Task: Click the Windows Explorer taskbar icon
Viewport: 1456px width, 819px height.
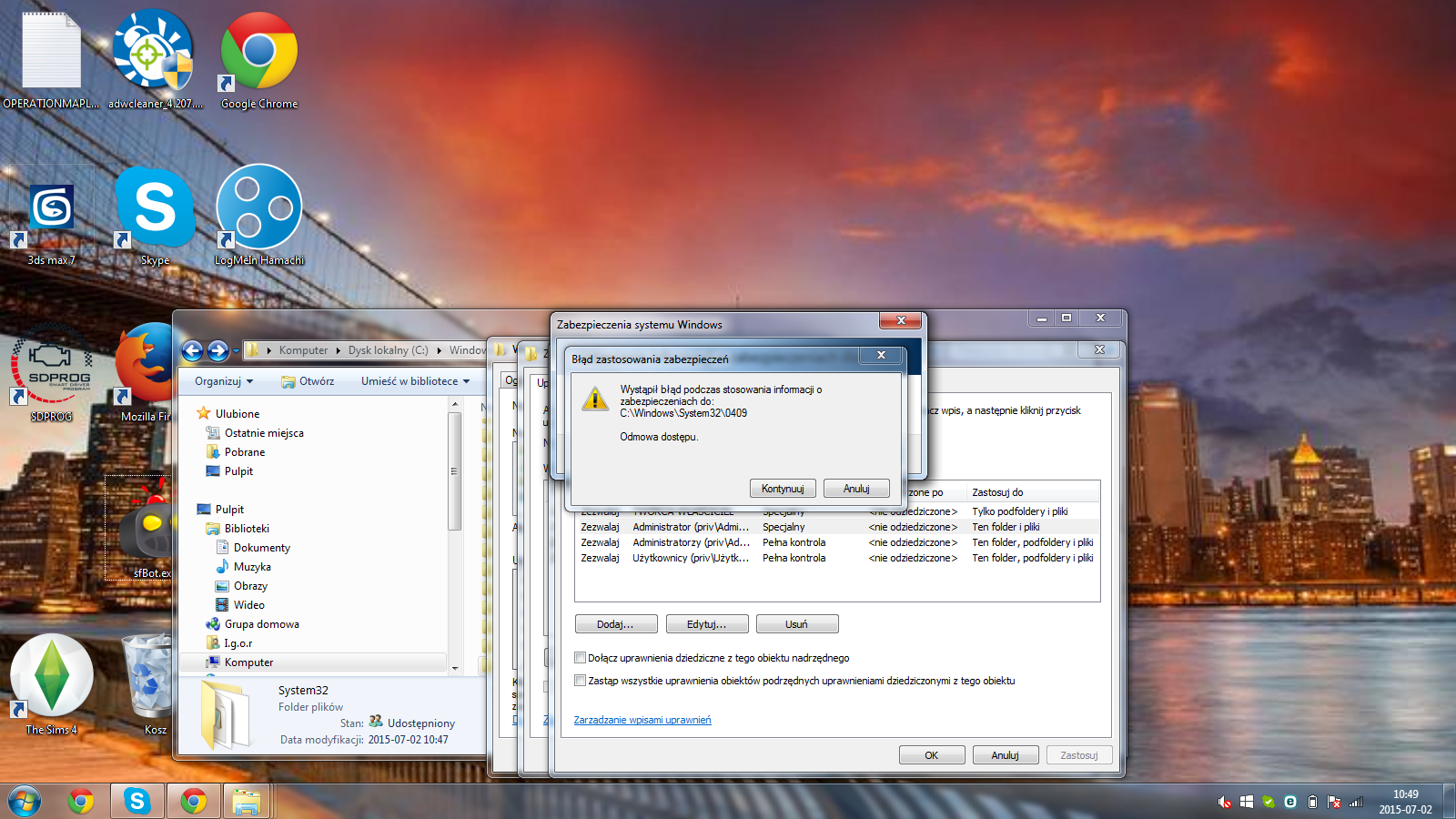Action: (x=246, y=800)
